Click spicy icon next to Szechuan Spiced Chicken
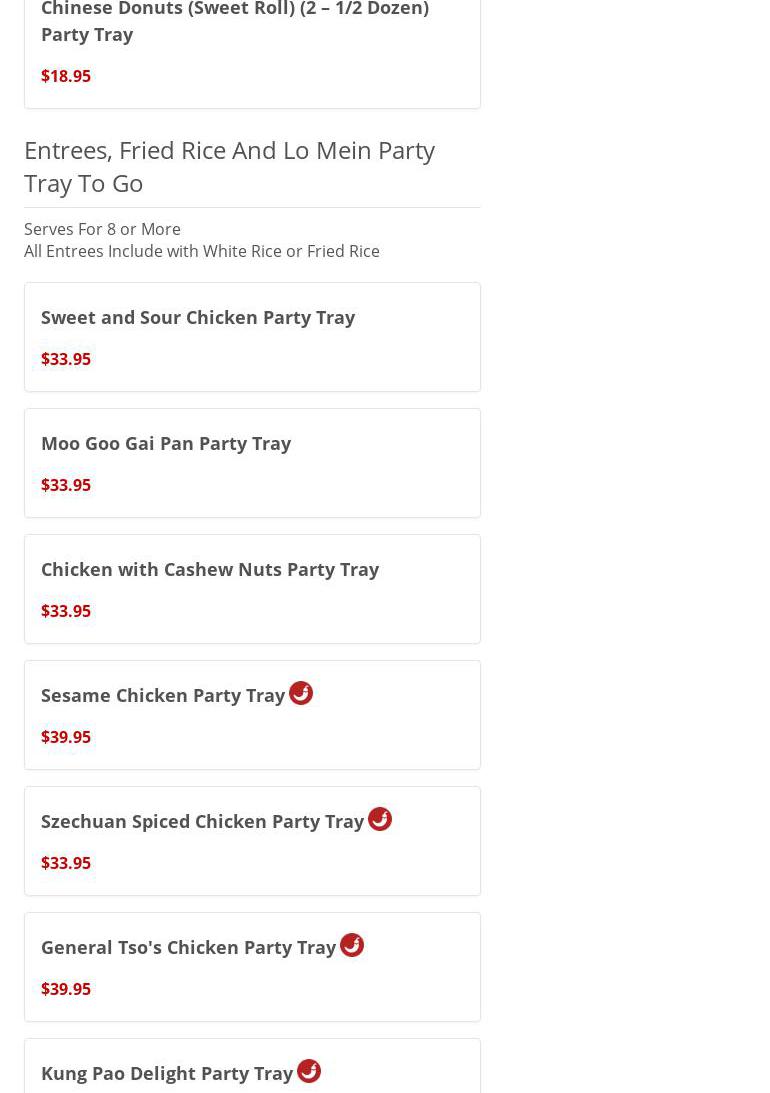 coord(380,819)
